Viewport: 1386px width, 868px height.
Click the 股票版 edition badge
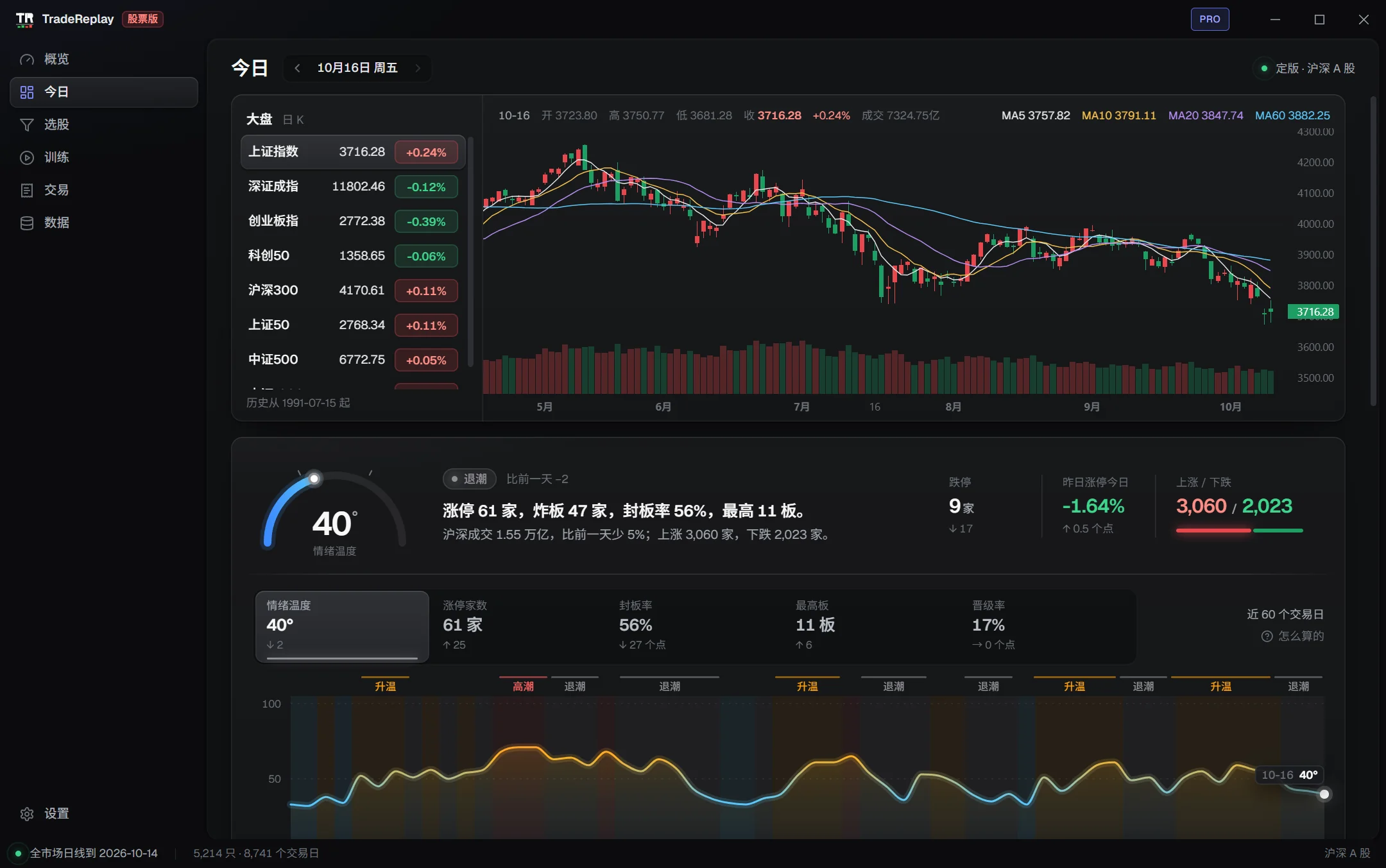(142, 19)
